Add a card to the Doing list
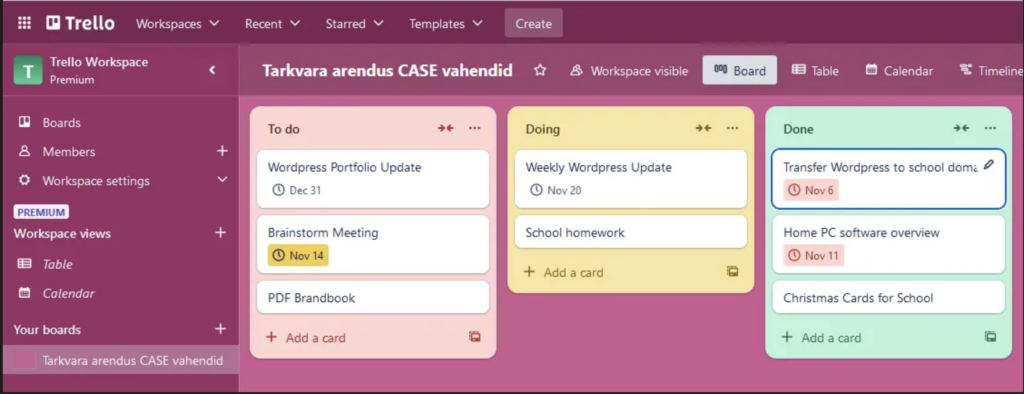Image resolution: width=1024 pixels, height=394 pixels. coord(564,272)
